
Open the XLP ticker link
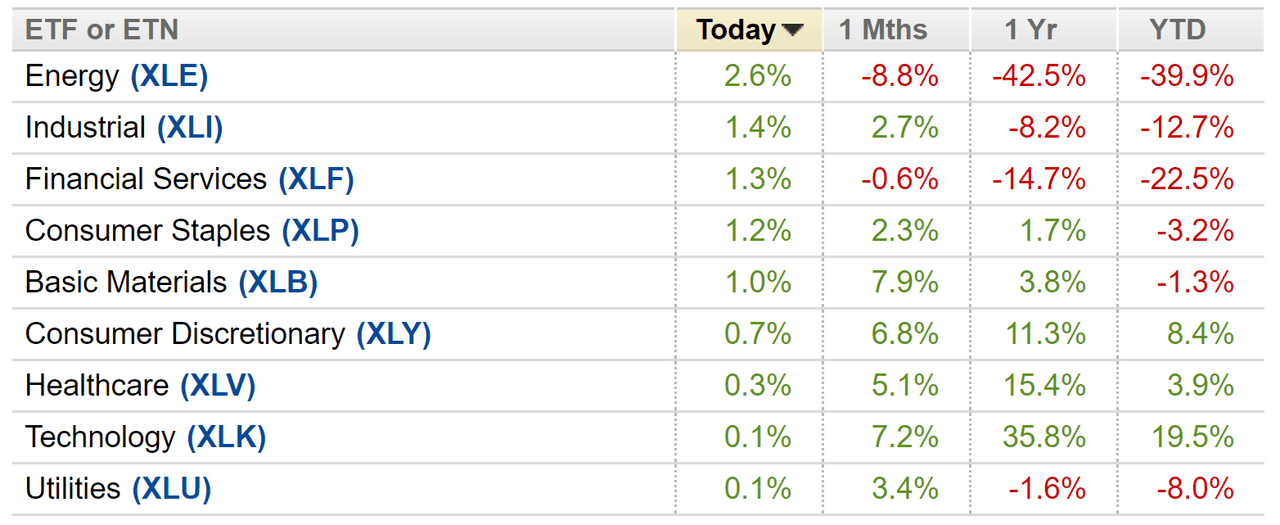point(320,231)
